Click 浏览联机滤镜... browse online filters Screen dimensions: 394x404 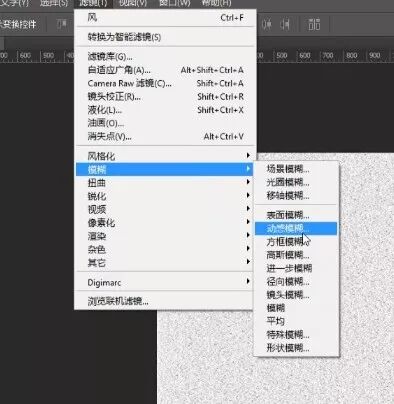coord(165,301)
